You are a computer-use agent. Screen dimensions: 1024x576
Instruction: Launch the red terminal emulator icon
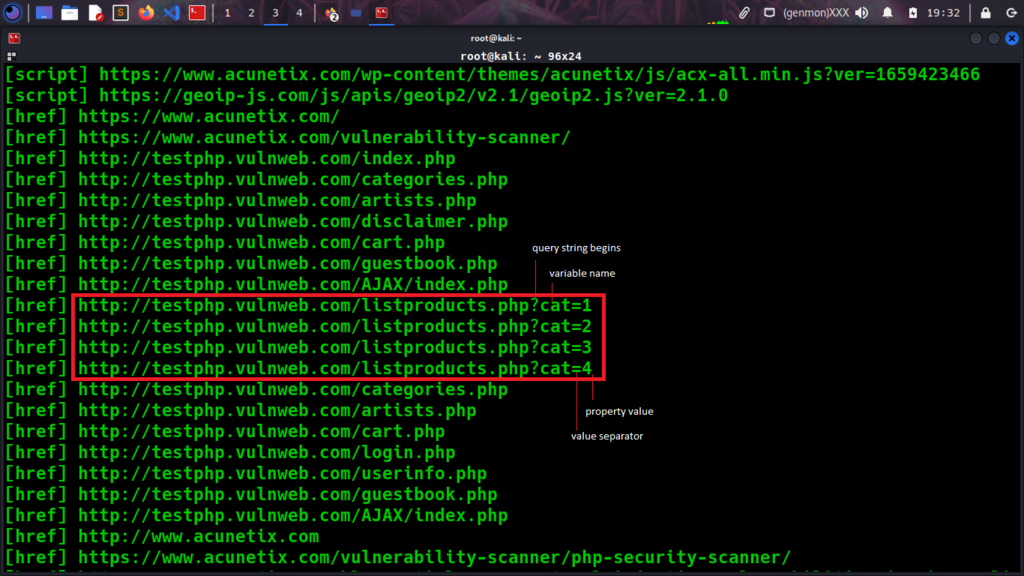[x=198, y=13]
